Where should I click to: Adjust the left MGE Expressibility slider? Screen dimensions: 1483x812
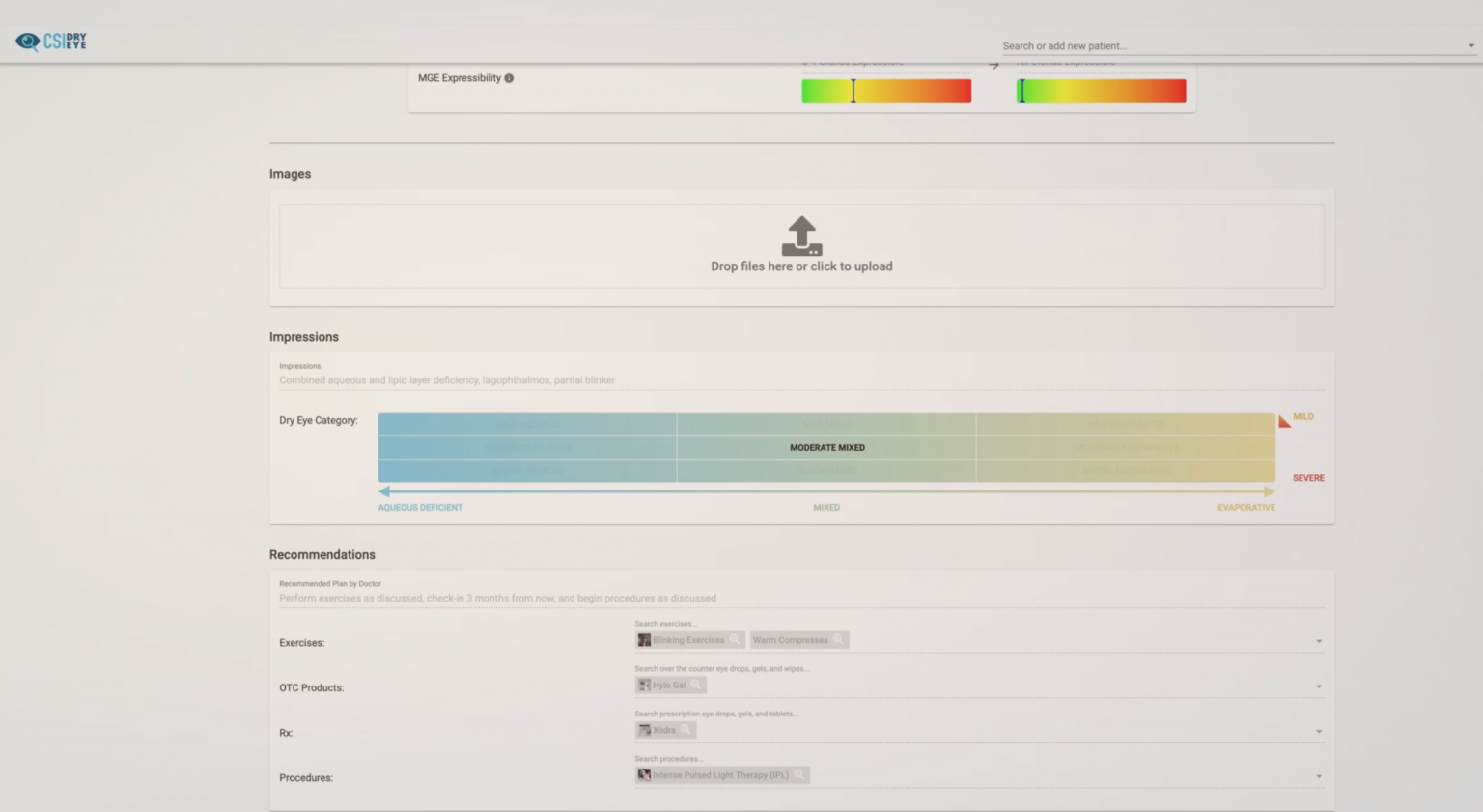pyautogui.click(x=853, y=90)
